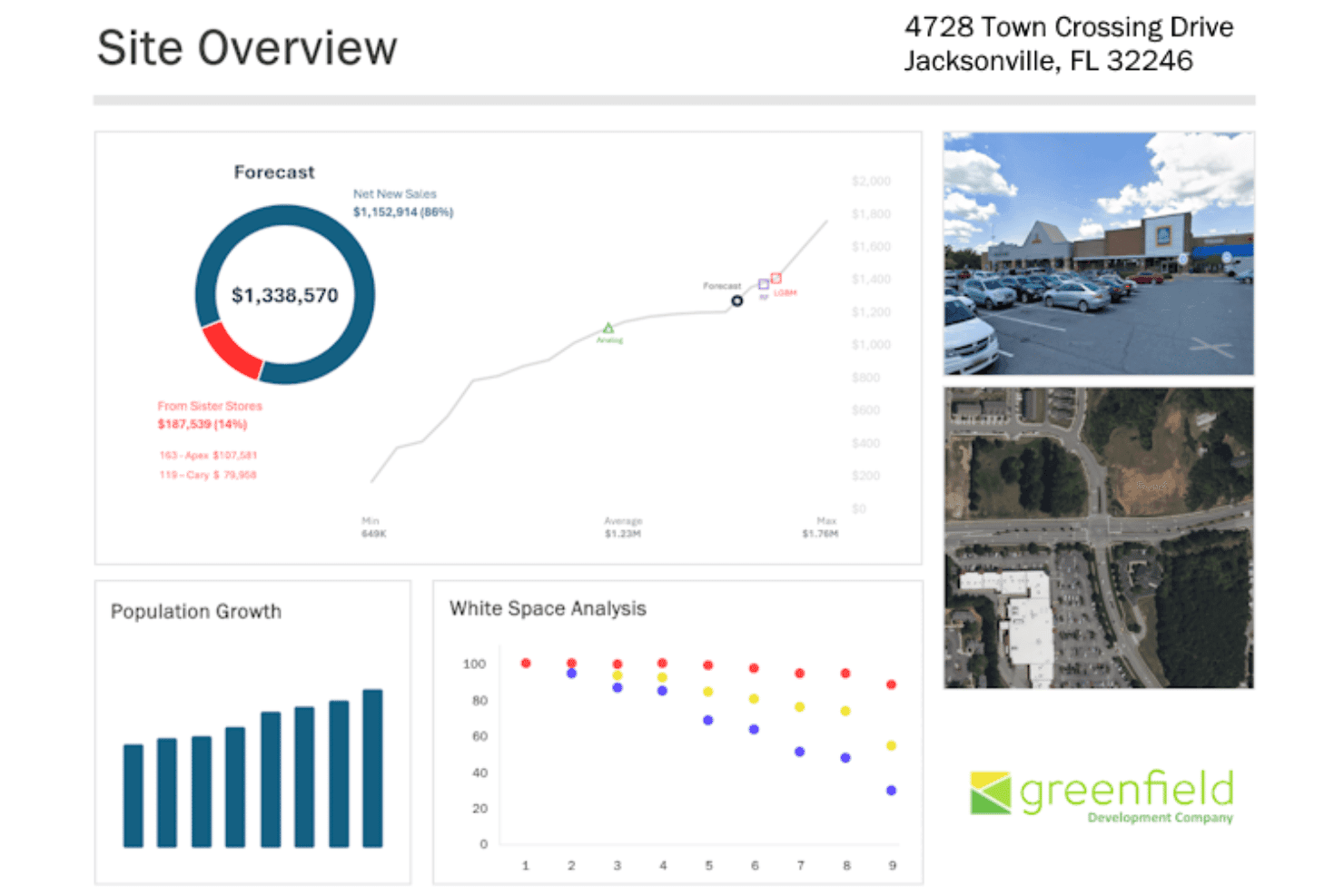This screenshot has height=896, width=1344.
Task: Open the storefront parking lot photo
Action: (x=1099, y=253)
